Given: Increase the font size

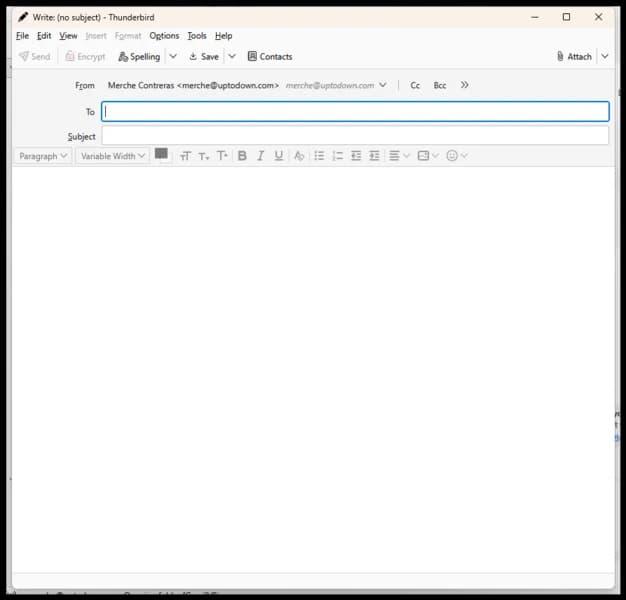Looking at the screenshot, I should (222, 156).
